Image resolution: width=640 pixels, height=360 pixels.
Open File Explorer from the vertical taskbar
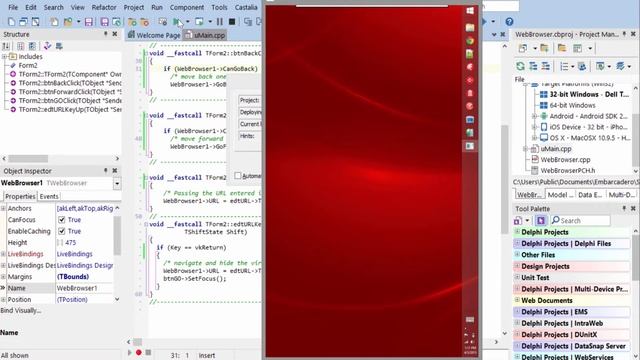pyautogui.click(x=470, y=27)
